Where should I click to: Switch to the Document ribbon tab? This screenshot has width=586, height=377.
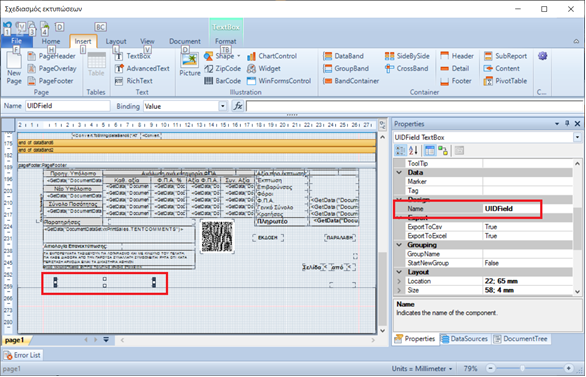click(185, 41)
